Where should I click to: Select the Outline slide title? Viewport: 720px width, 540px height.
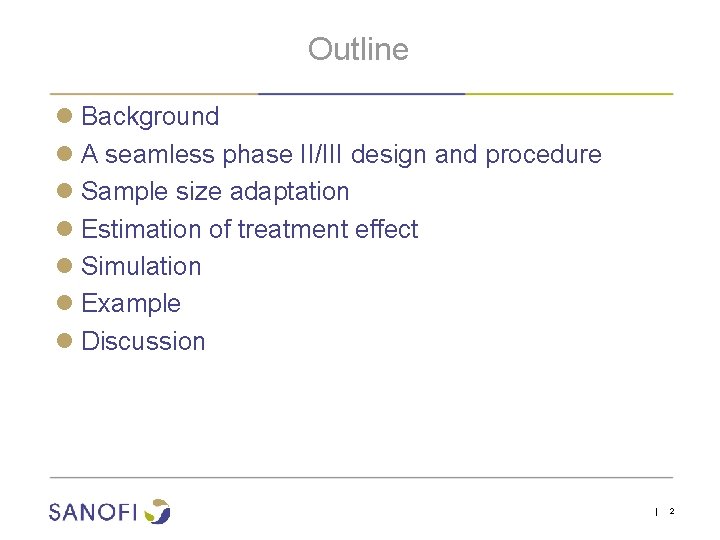click(x=358, y=49)
